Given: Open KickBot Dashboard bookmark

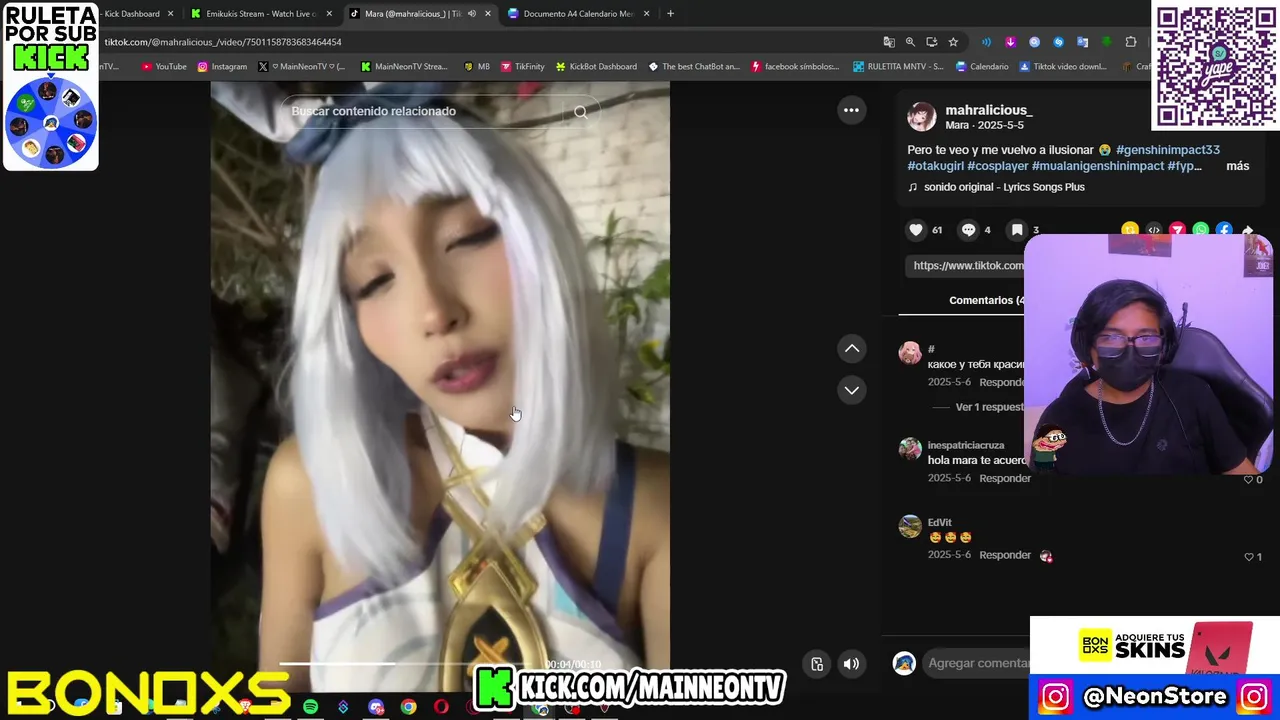Looking at the screenshot, I should coord(596,67).
